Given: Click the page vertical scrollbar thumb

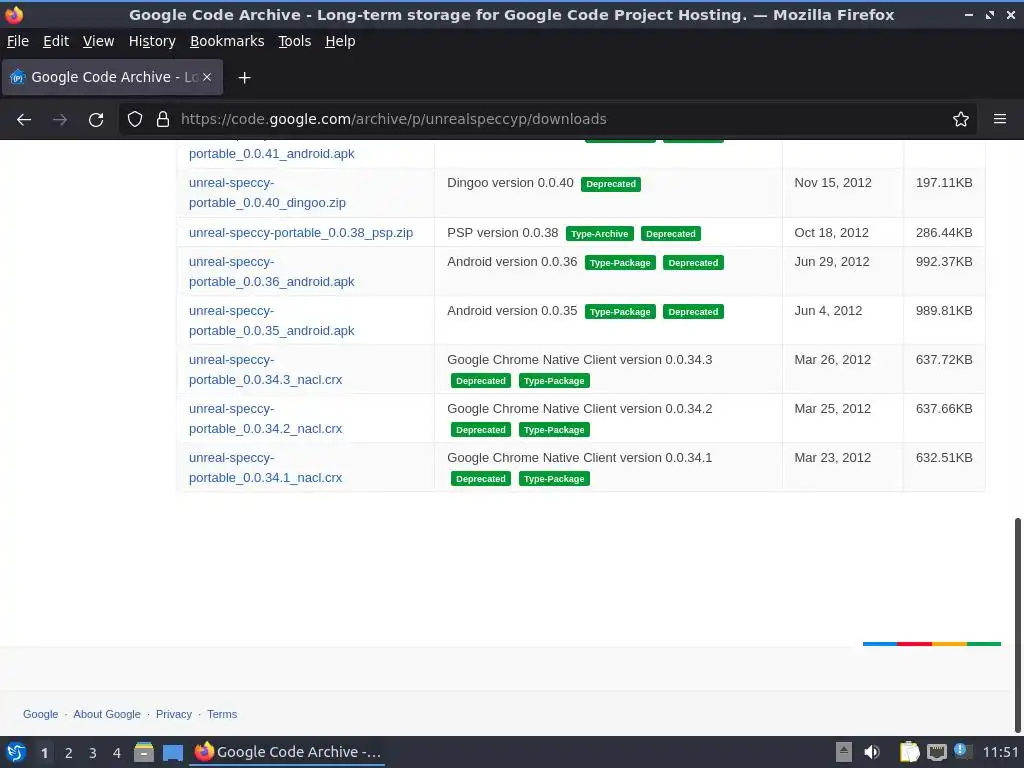Looking at the screenshot, I should (1017, 625).
